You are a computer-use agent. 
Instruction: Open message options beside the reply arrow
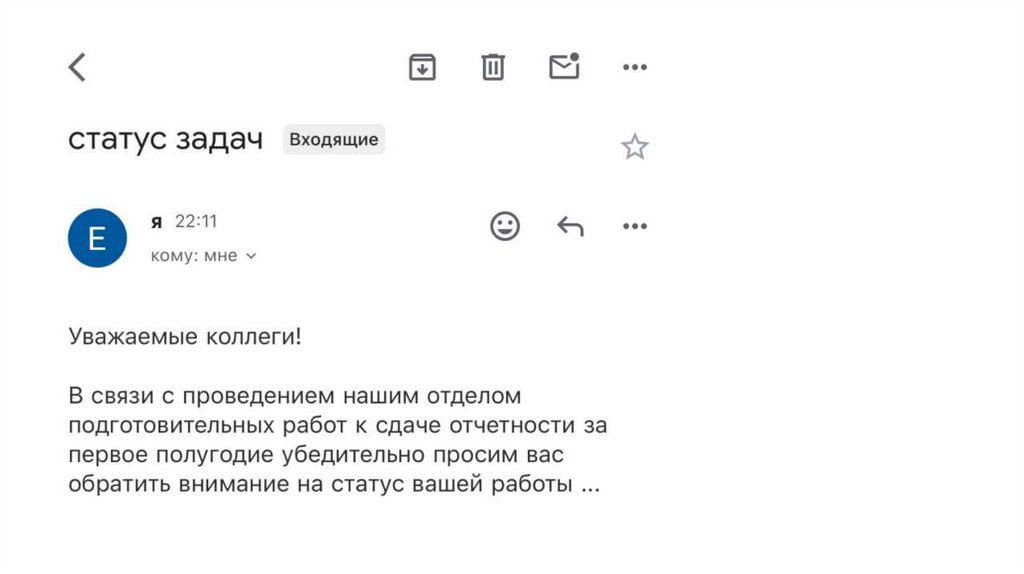coord(635,226)
